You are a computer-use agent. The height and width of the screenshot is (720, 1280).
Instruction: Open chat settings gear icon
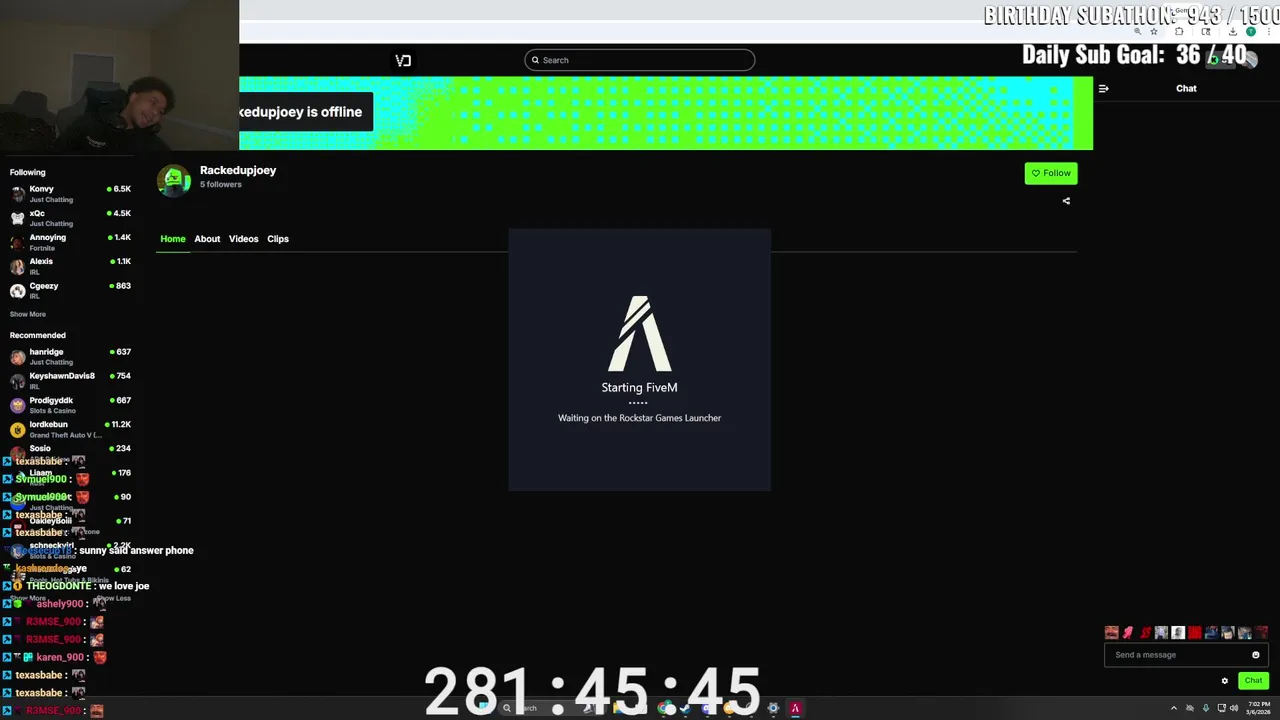click(x=1225, y=681)
